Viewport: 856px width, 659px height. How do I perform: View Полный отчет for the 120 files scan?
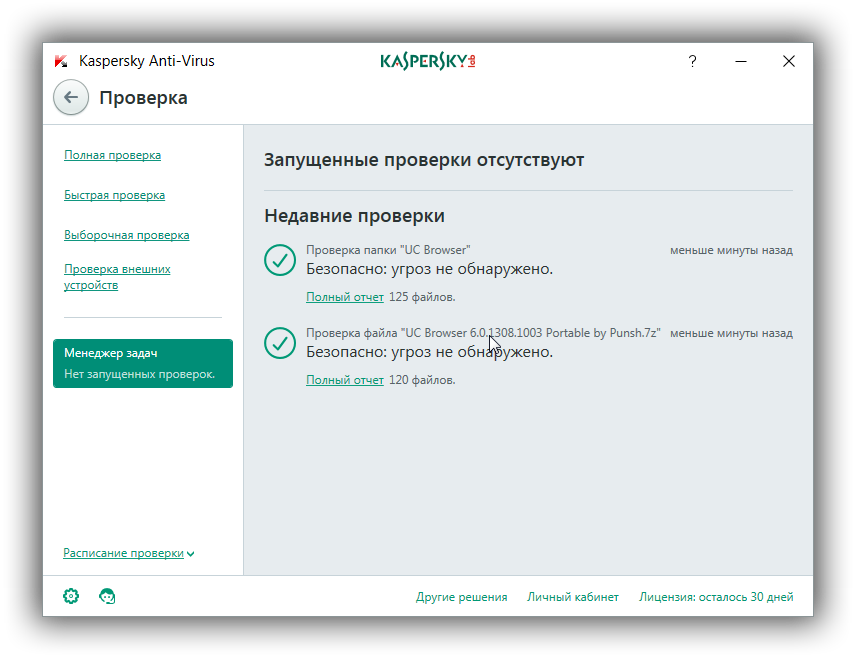(344, 380)
